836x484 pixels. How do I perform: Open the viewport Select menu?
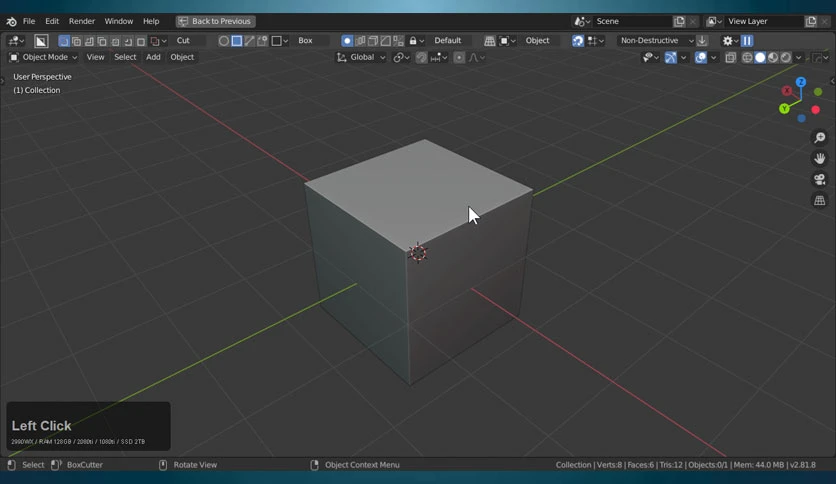click(125, 57)
